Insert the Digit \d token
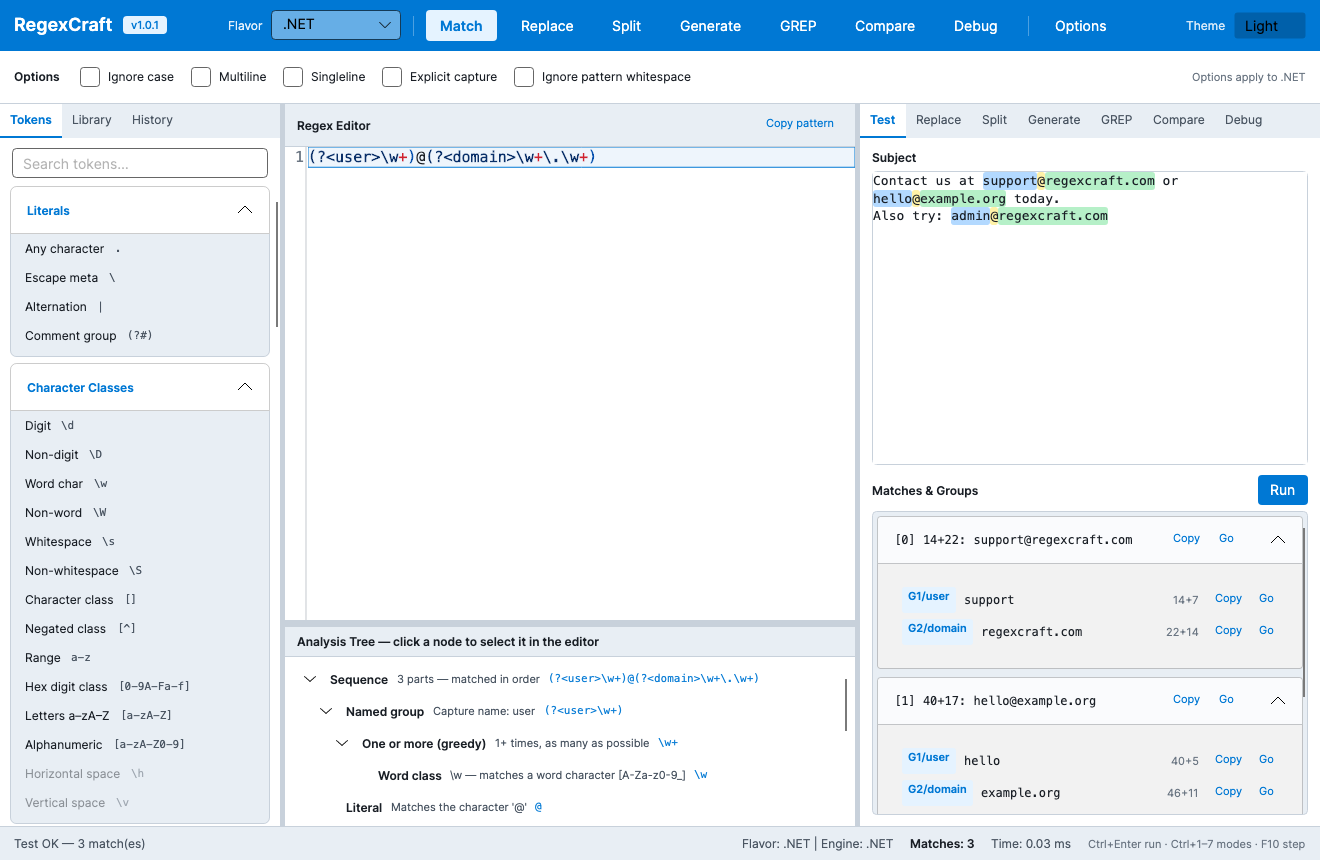This screenshot has width=1320, height=860. point(140,426)
